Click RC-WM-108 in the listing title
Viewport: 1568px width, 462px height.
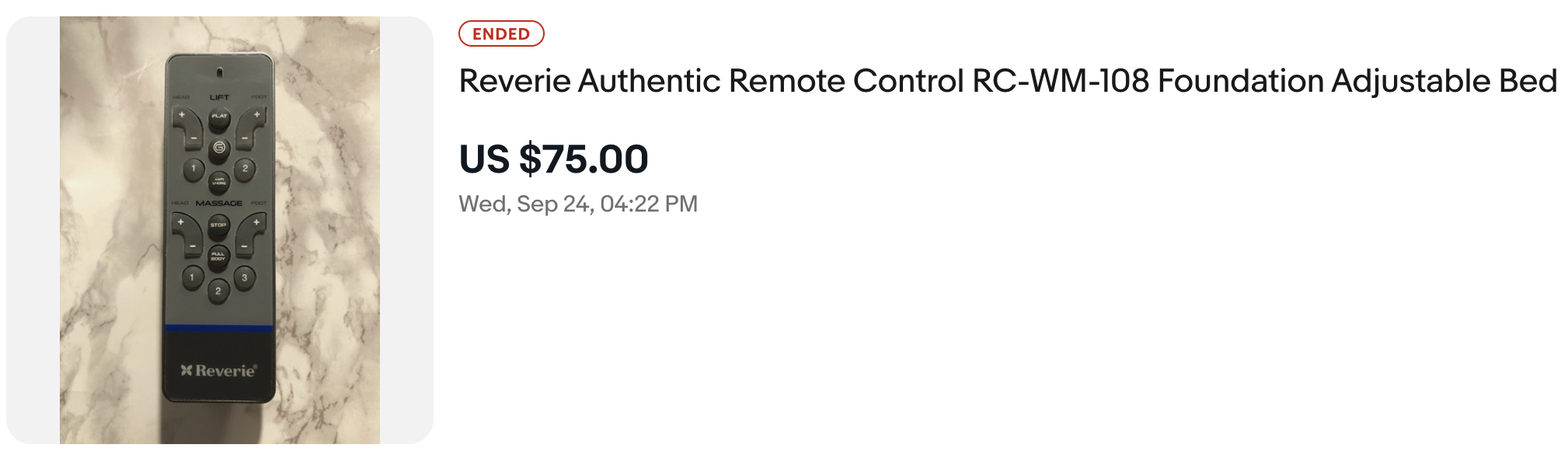tap(1060, 81)
